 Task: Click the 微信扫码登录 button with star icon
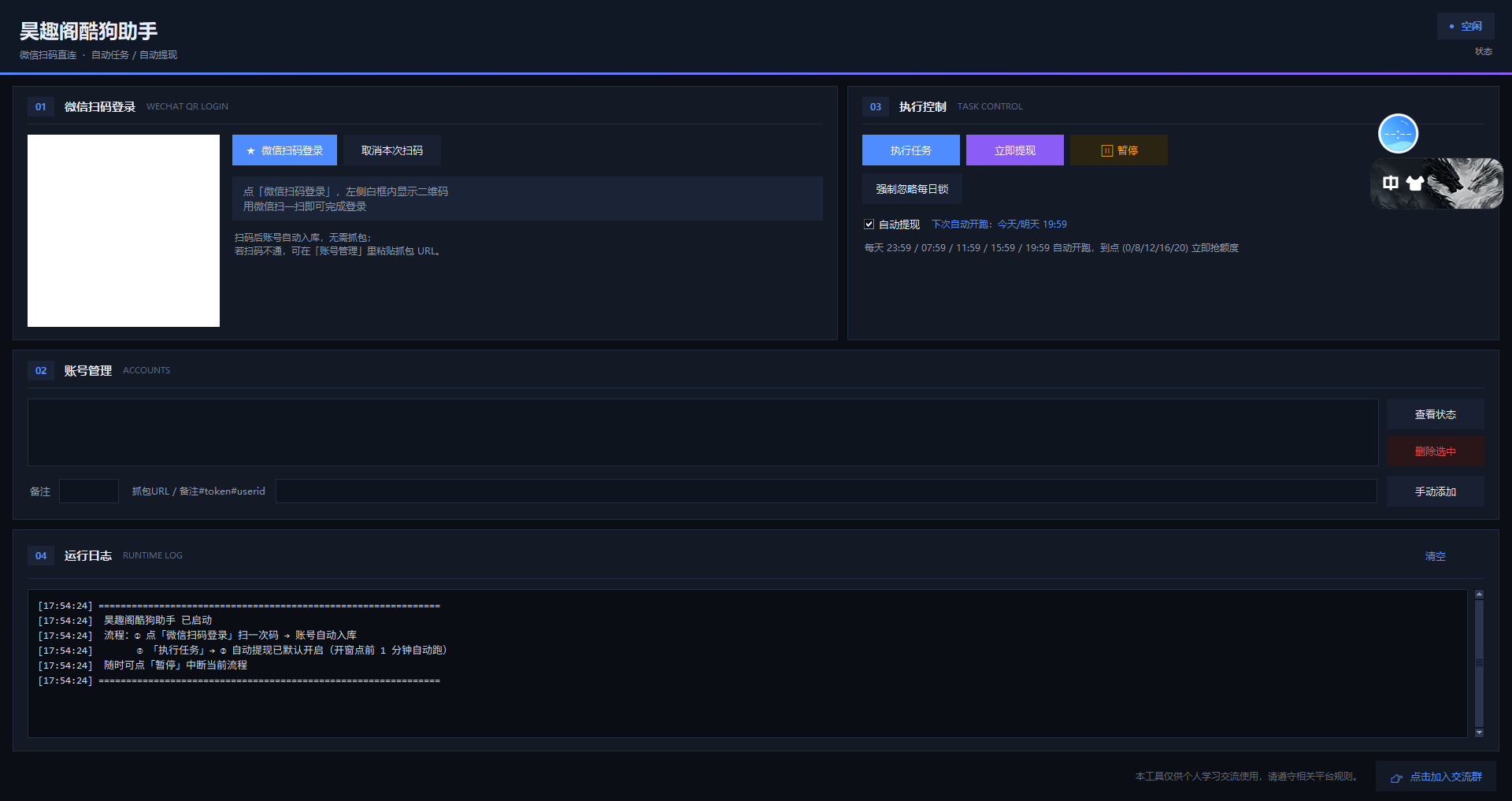[284, 150]
